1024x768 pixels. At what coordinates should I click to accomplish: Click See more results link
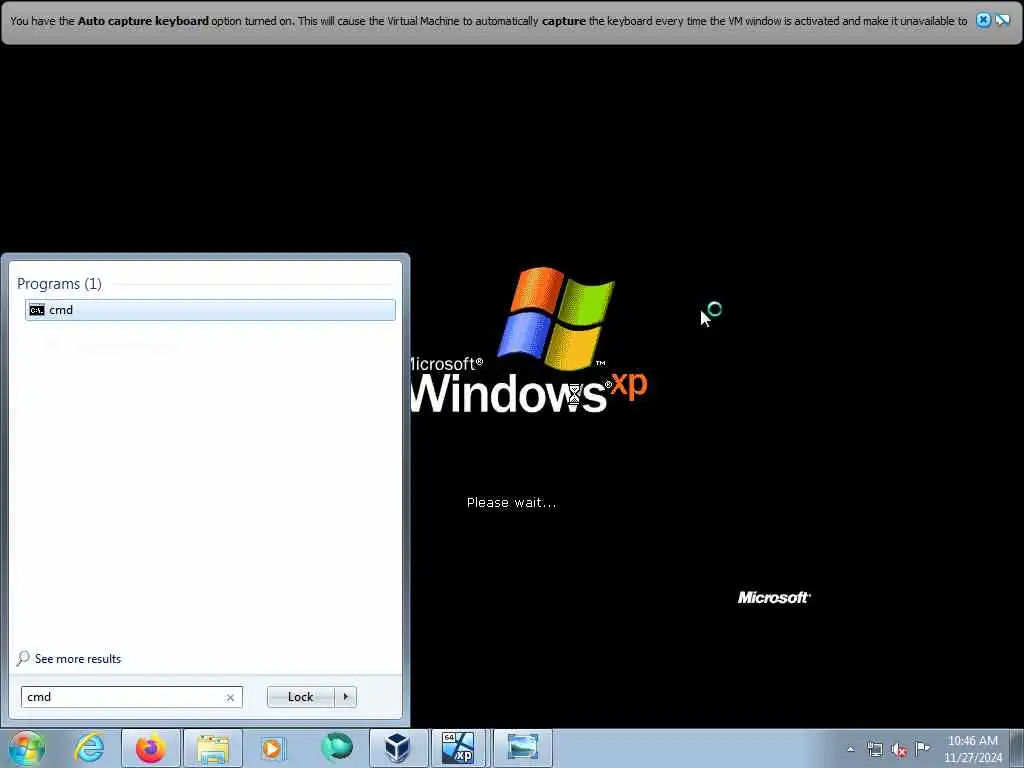tap(78, 658)
